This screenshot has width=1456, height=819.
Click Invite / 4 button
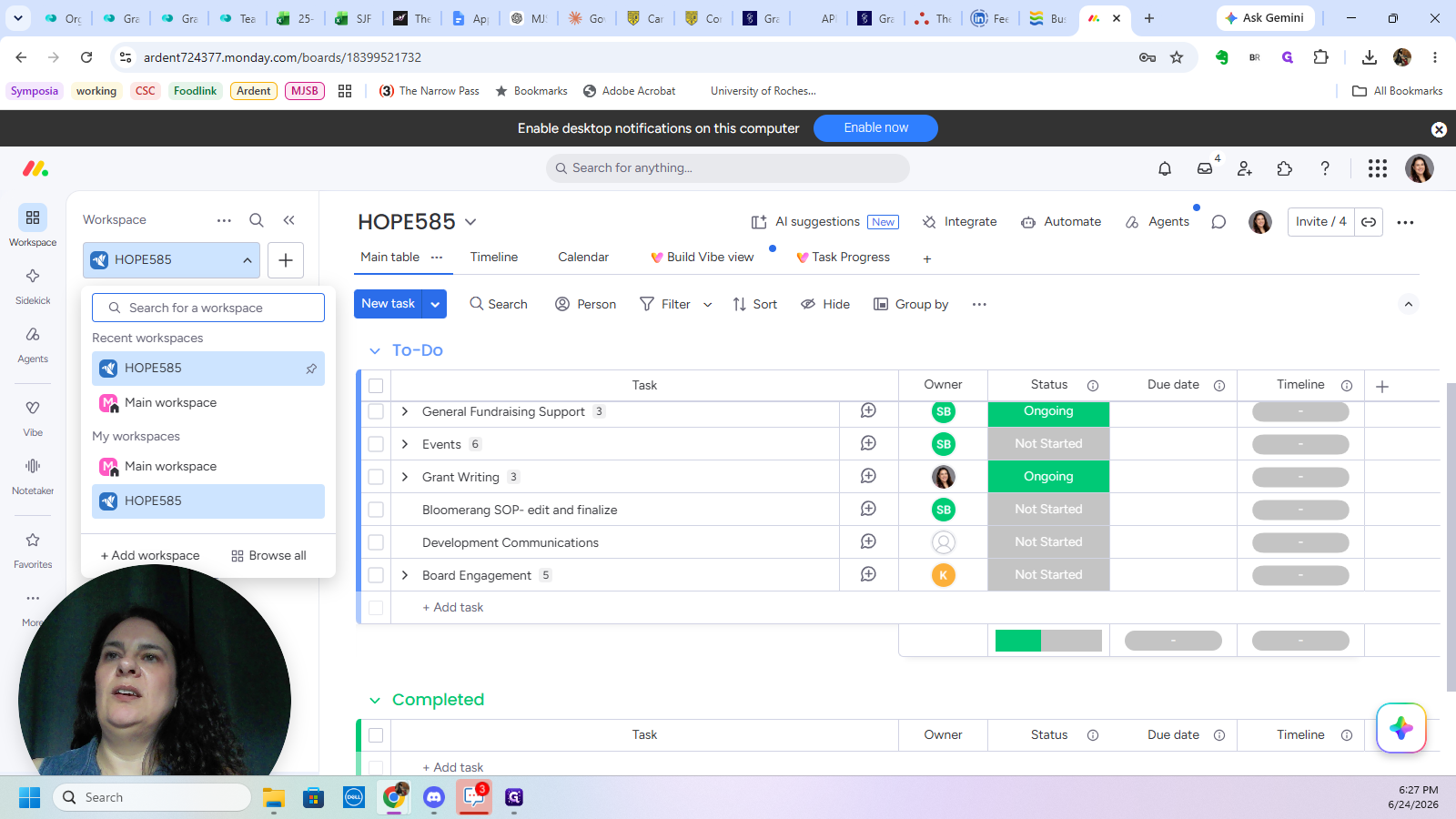point(1320,222)
